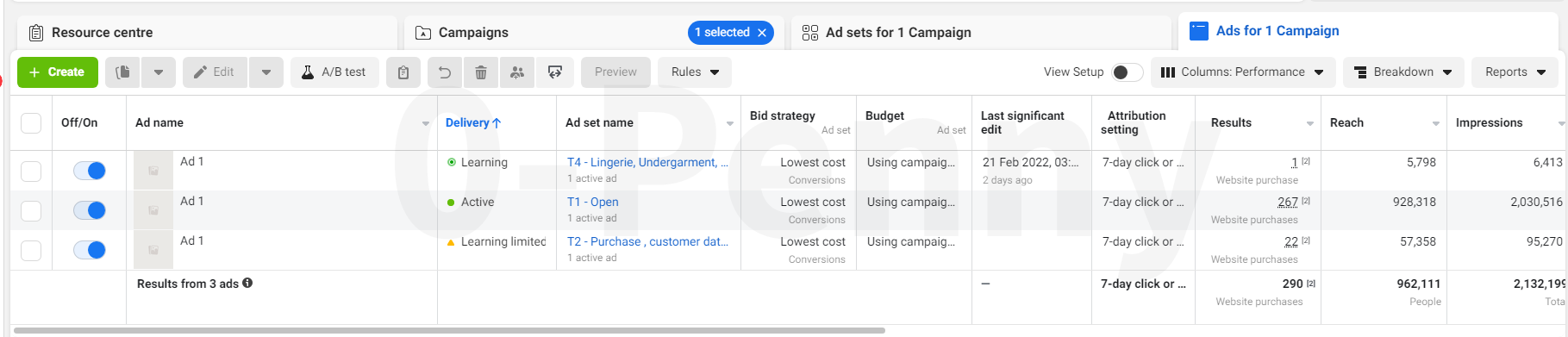Click the info icon beside Results from 3 ads
Viewport: 1568px width, 337px height.
247,283
